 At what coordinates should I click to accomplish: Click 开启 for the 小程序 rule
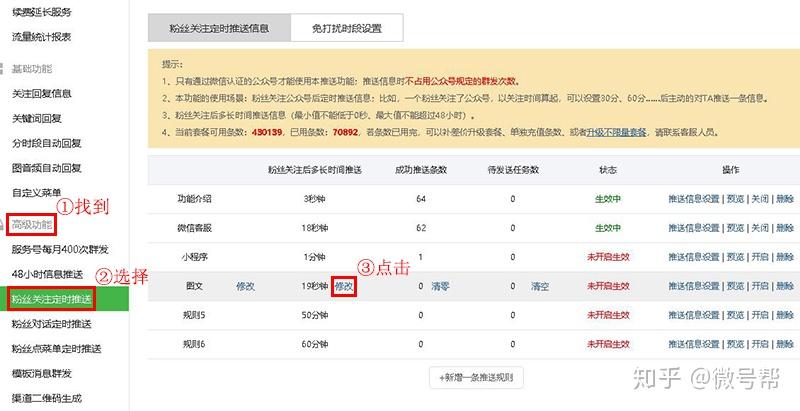coord(760,257)
